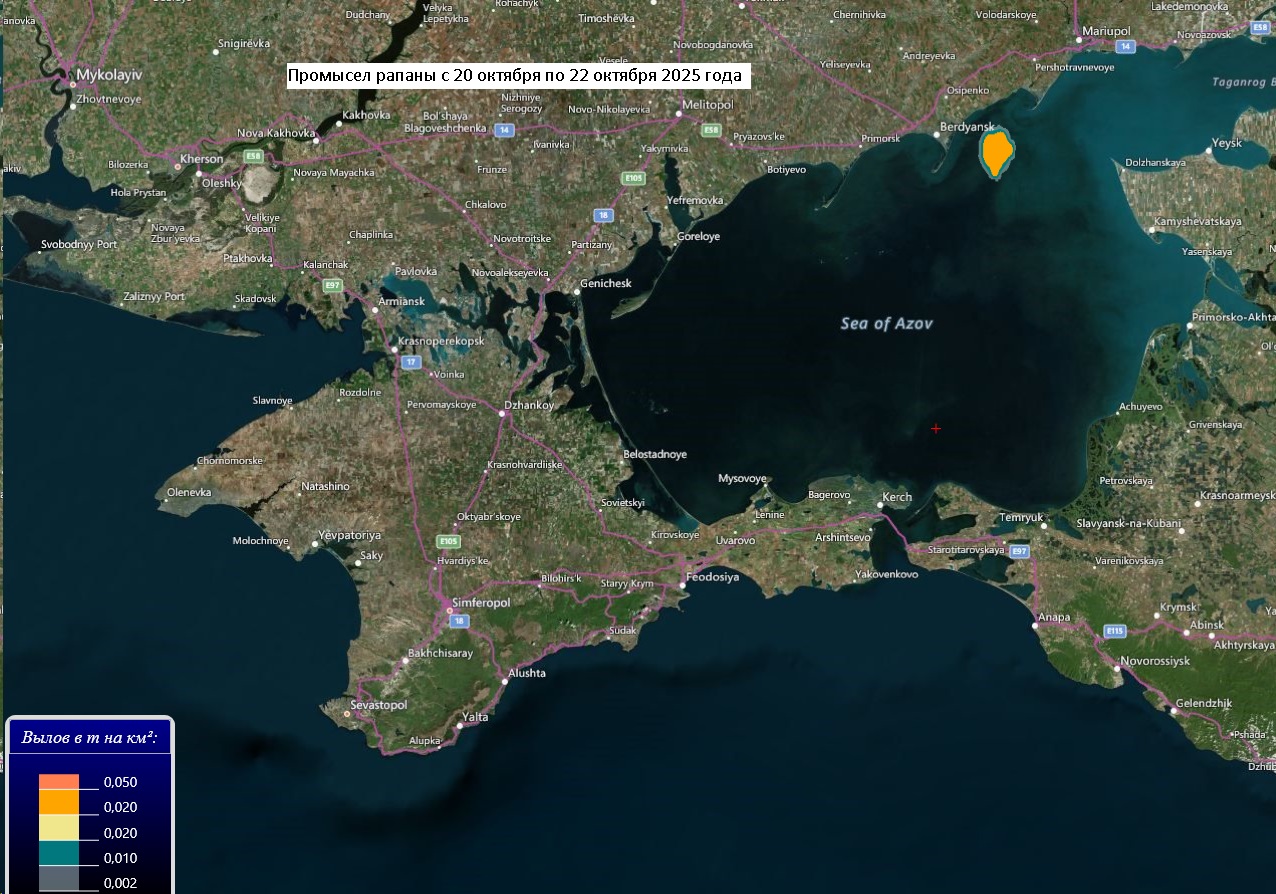The image size is (1276, 894).
Task: Click the E105 road shield near Yakymivka
Action: pyautogui.click(x=633, y=178)
